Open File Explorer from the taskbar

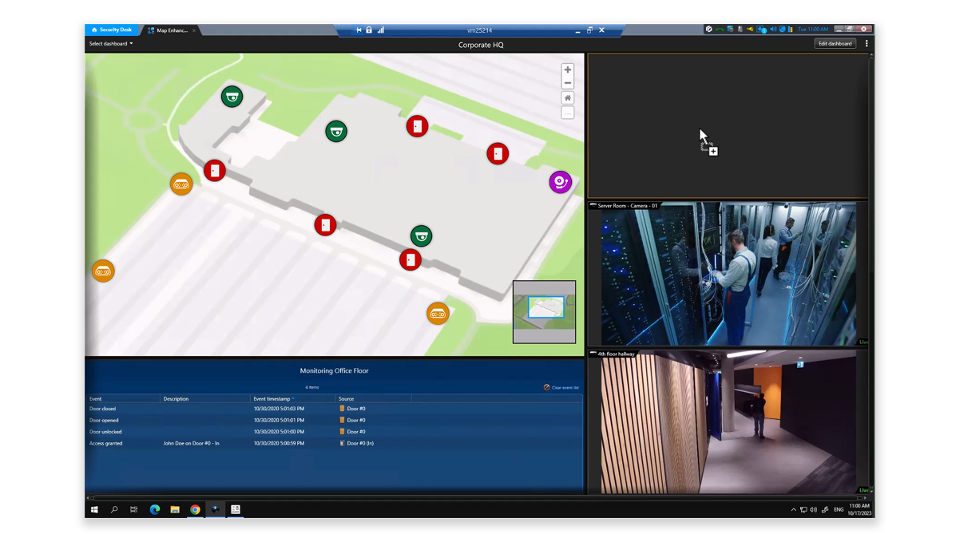[x=175, y=510]
